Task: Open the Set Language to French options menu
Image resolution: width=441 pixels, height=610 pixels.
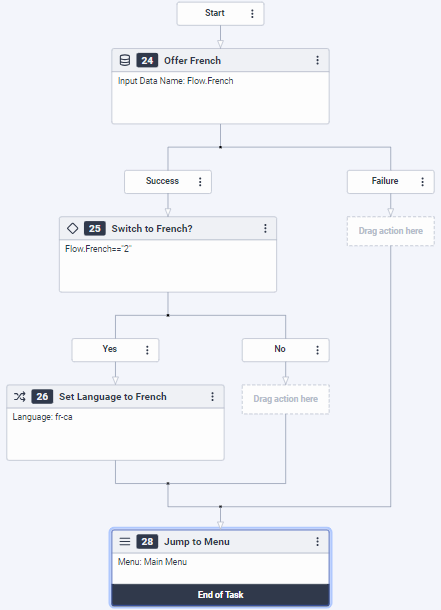Action: pos(212,396)
